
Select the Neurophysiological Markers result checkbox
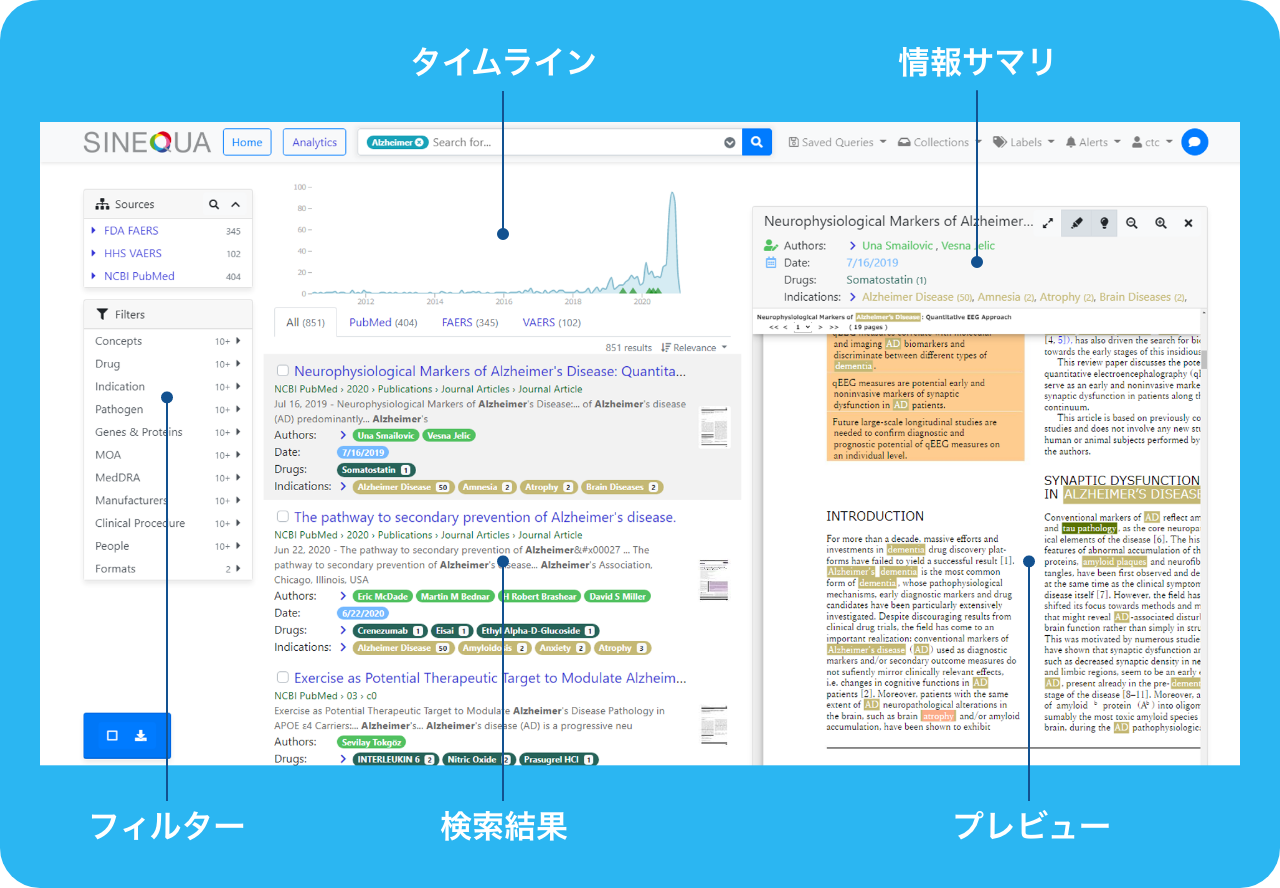[282, 371]
